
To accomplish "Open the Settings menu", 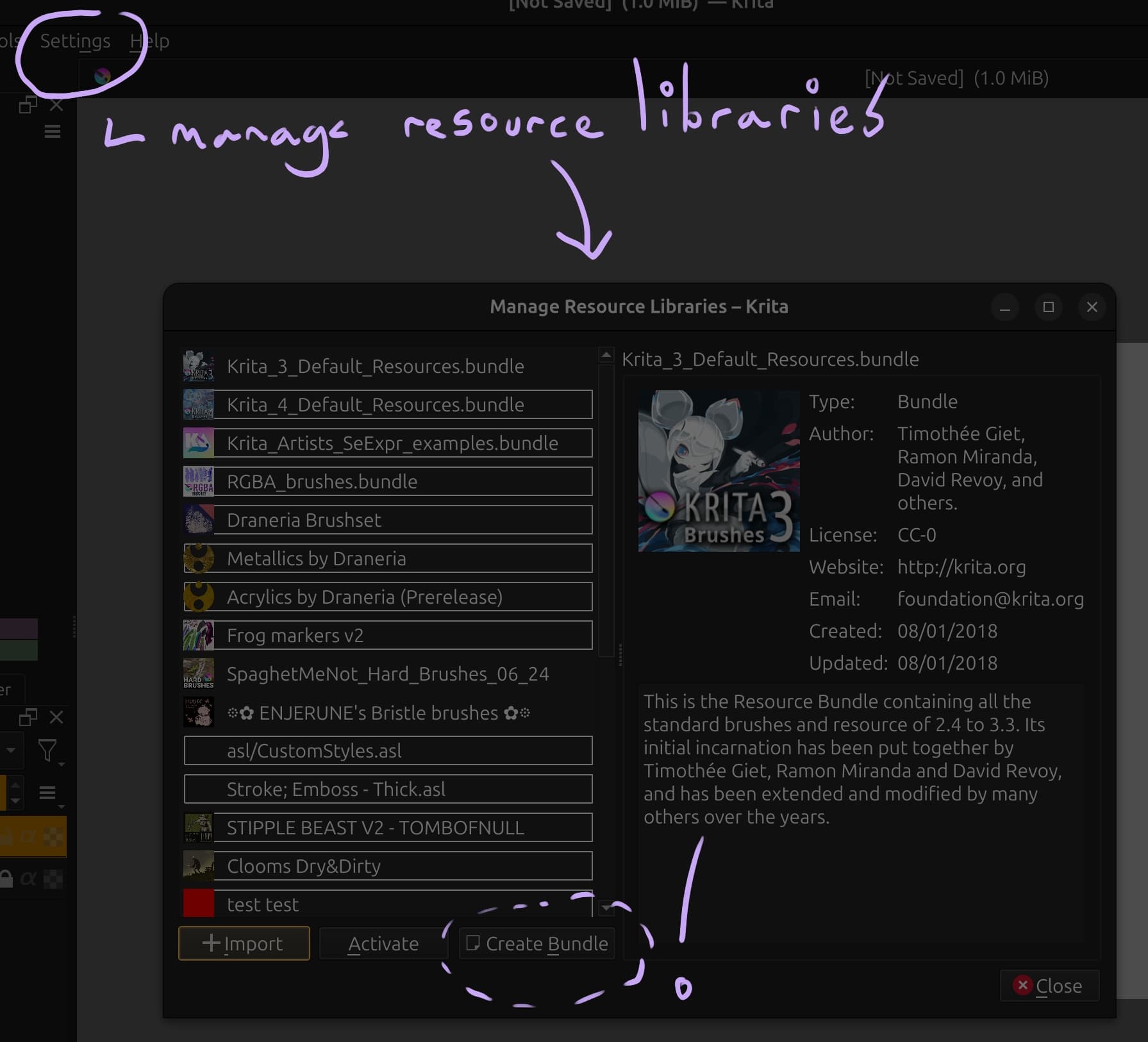I will click(x=75, y=41).
